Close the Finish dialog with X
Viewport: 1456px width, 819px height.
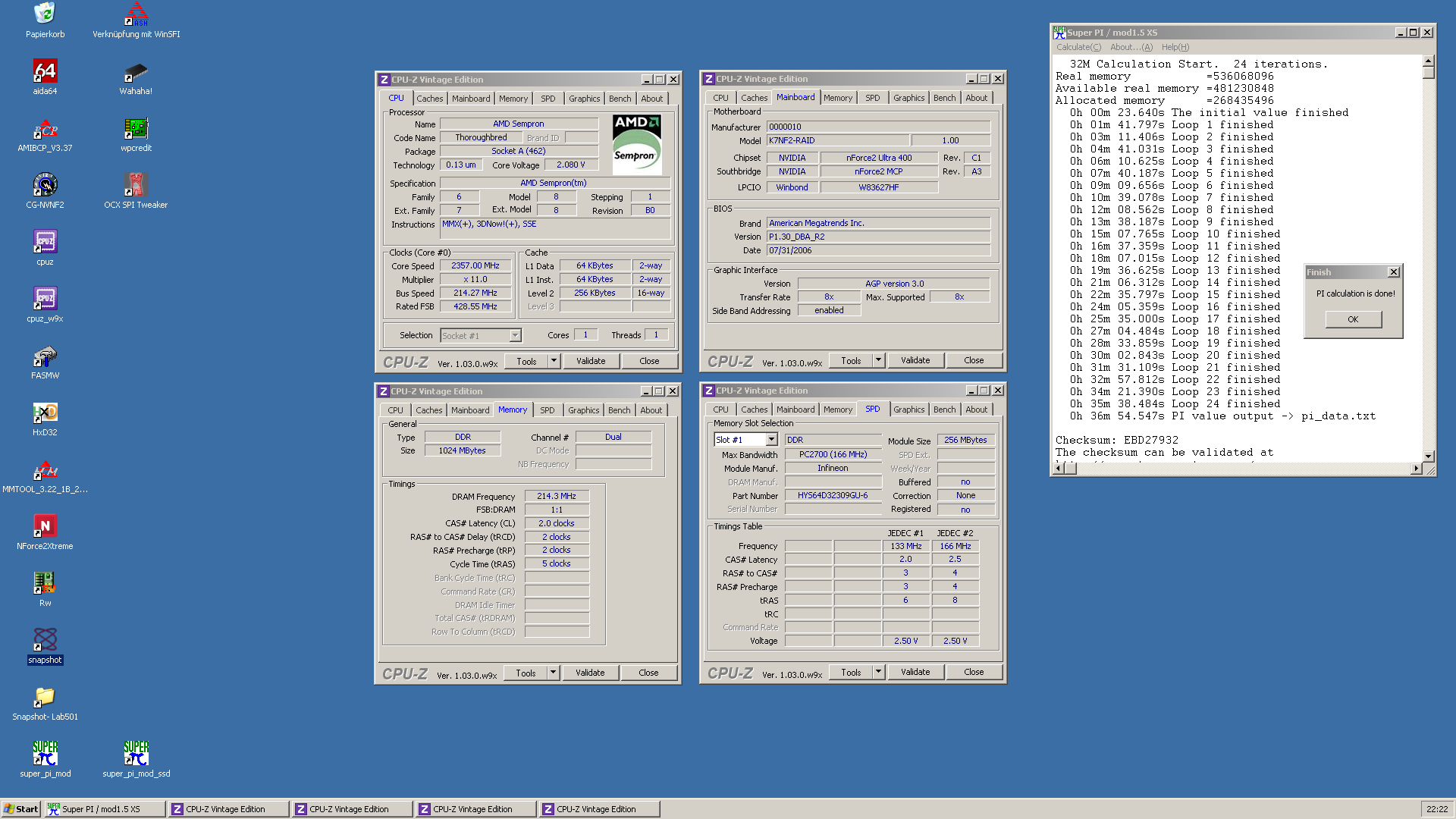click(1393, 272)
